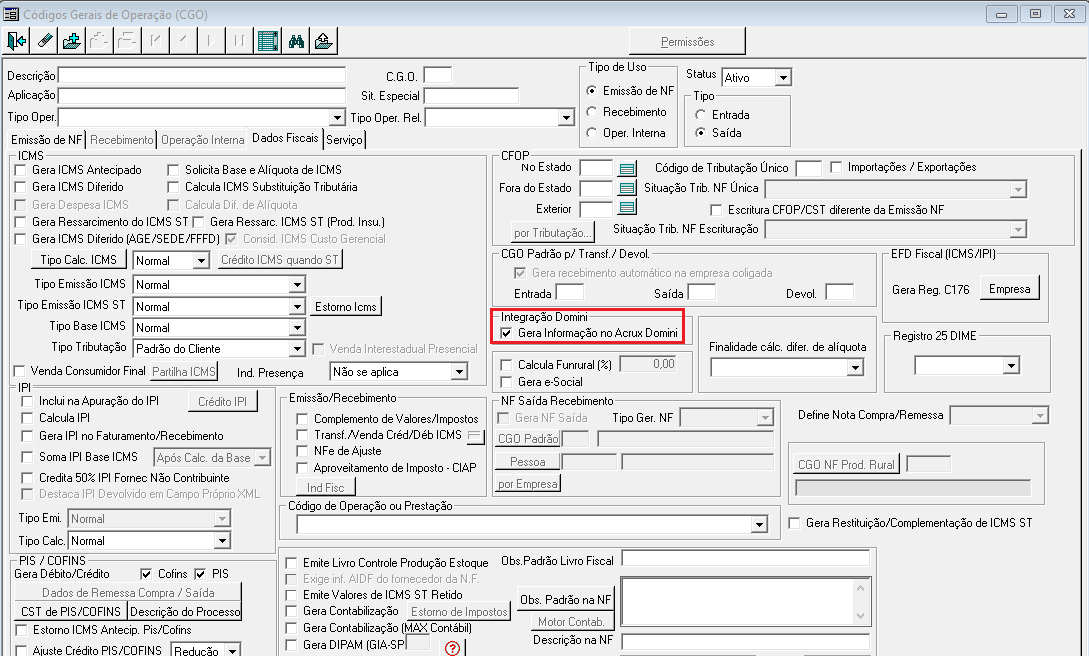Click the Empresa button for Gera Reg. C176
Viewport: 1089px width, 656px height.
click(1010, 289)
